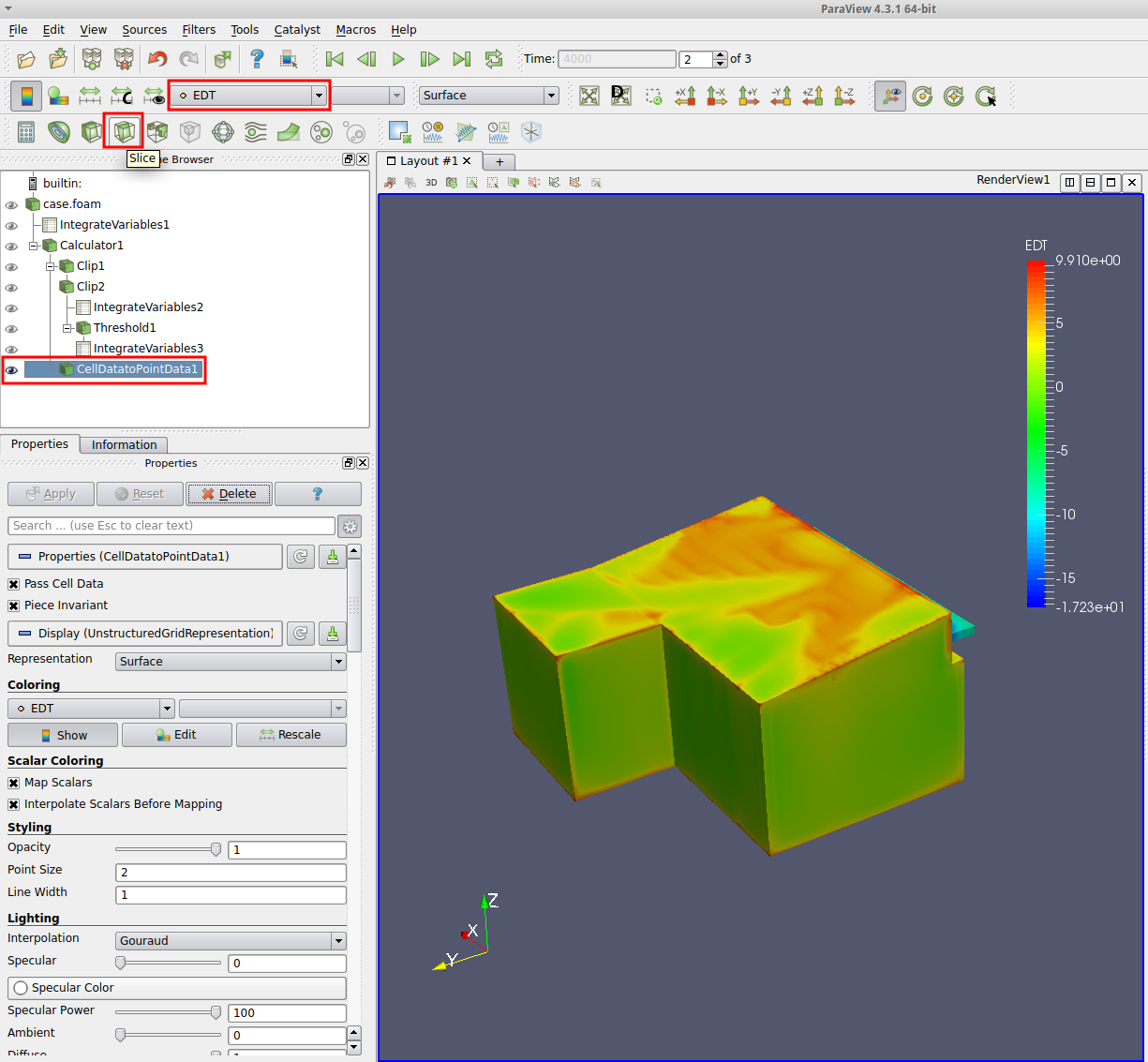Uncheck the Pass Cell Data checkbox
Screen dimensions: 1148x1062
tap(14, 584)
